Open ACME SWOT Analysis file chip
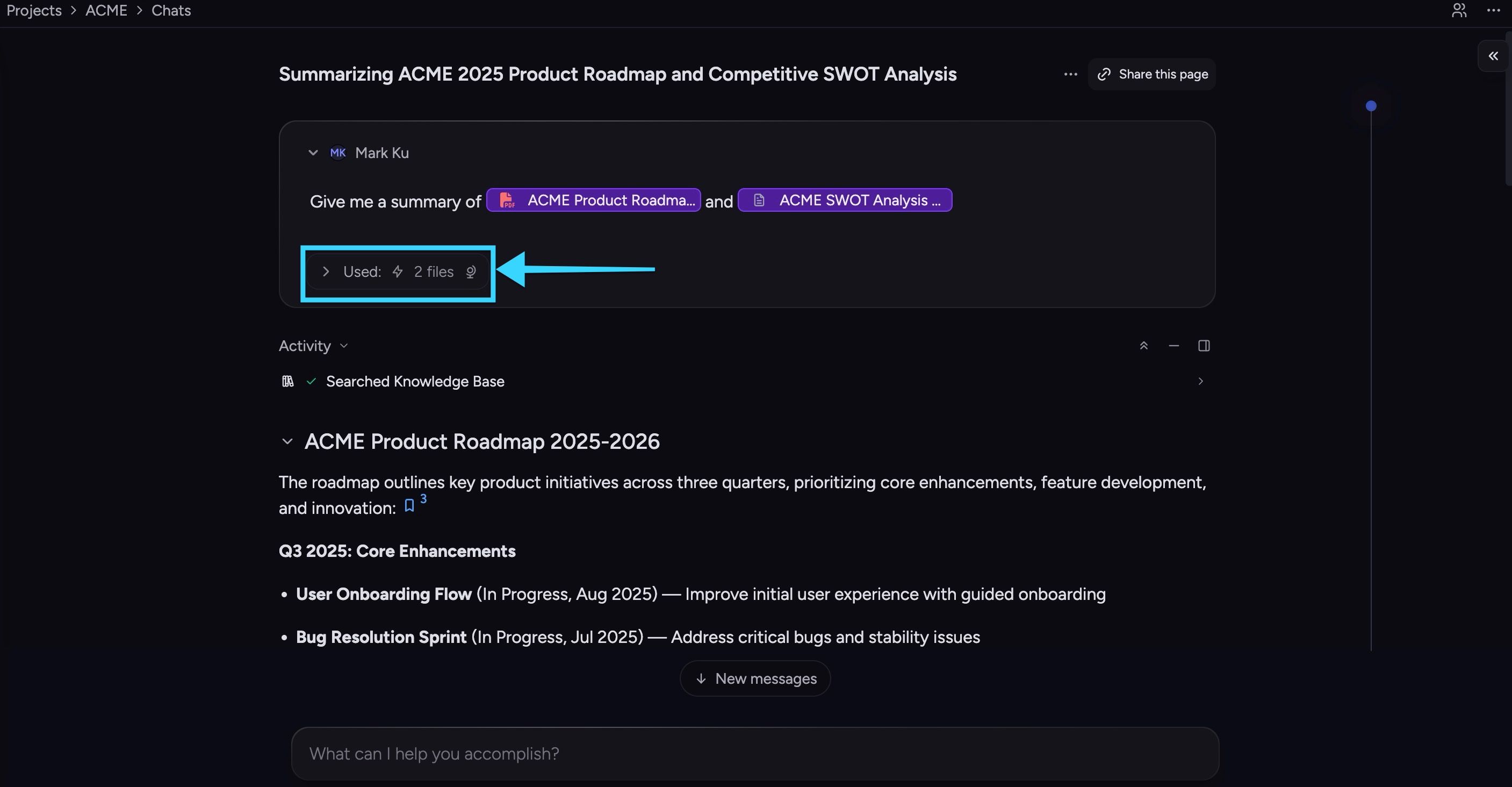The height and width of the screenshot is (787, 1512). tap(845, 201)
